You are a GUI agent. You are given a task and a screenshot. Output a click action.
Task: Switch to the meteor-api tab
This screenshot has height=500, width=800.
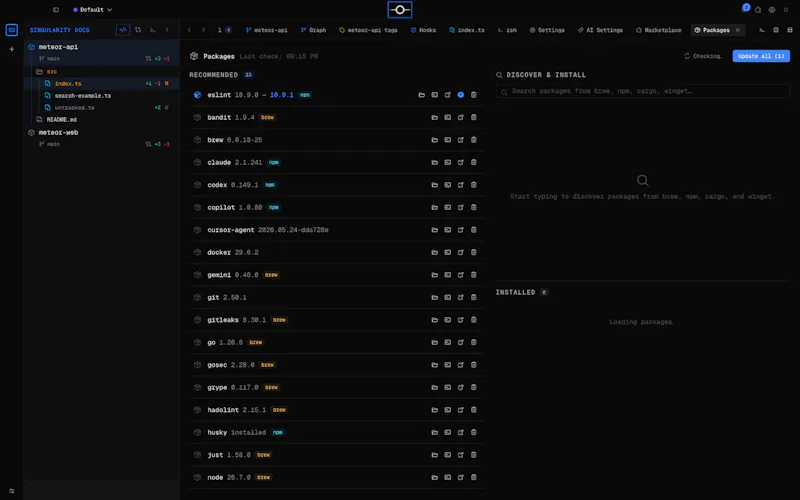pyautogui.click(x=266, y=30)
